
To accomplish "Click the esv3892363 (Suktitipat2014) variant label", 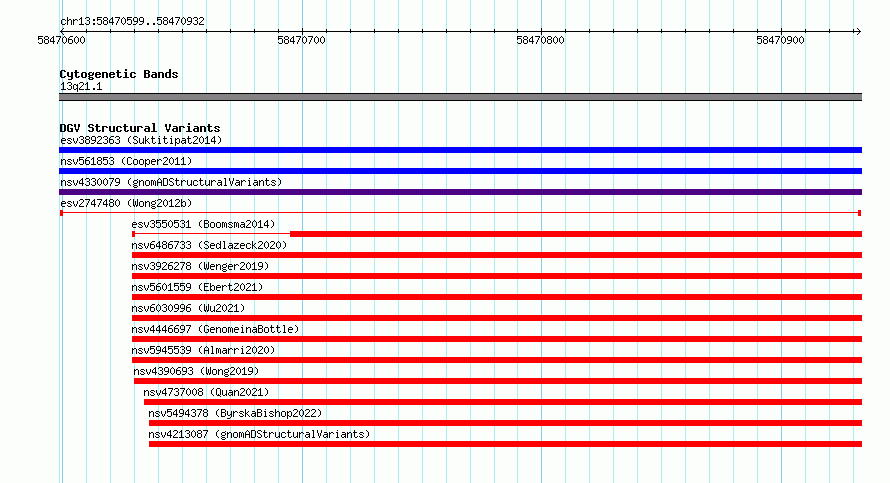I will [141, 140].
